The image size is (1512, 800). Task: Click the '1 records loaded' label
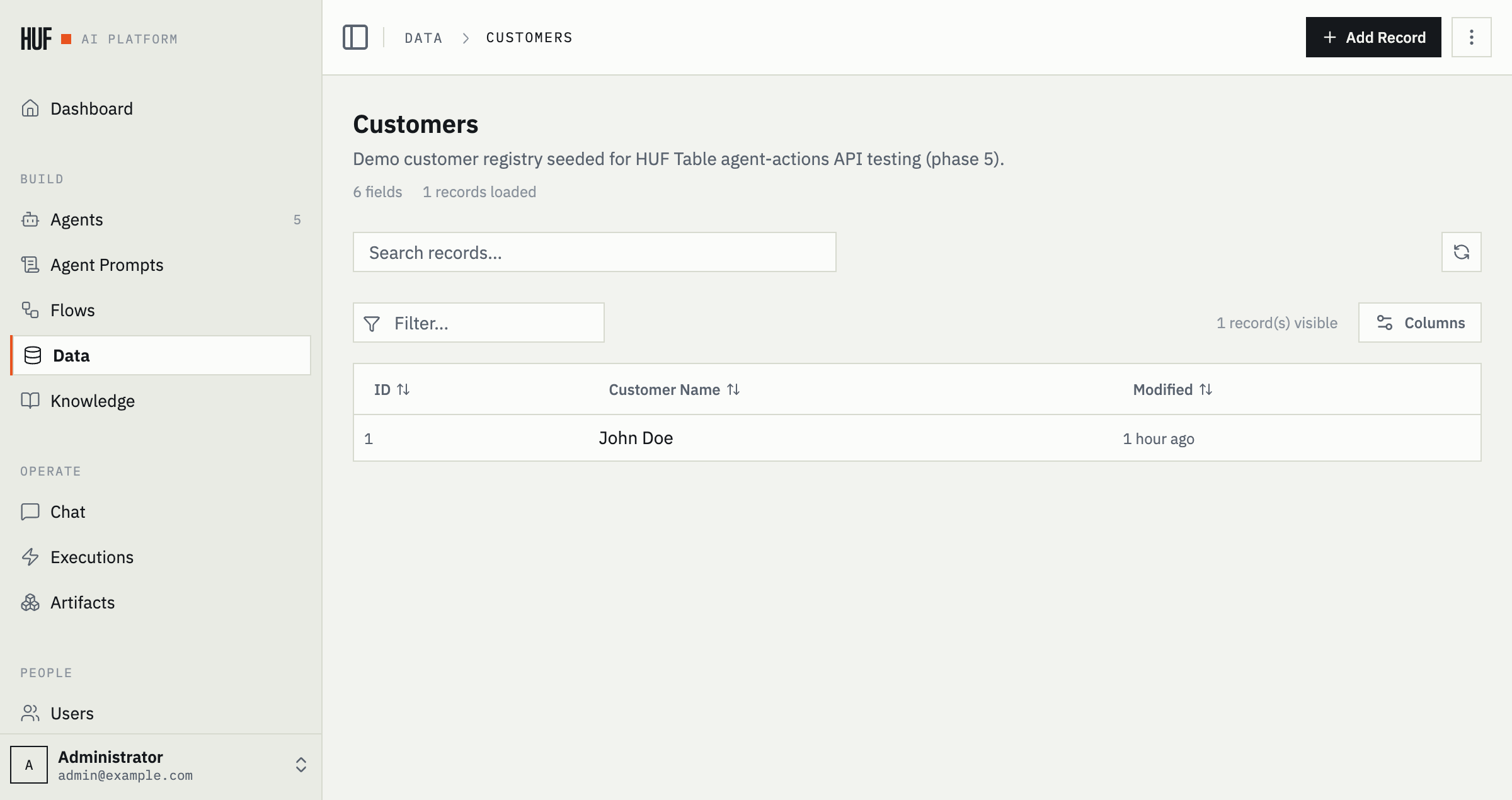(479, 191)
